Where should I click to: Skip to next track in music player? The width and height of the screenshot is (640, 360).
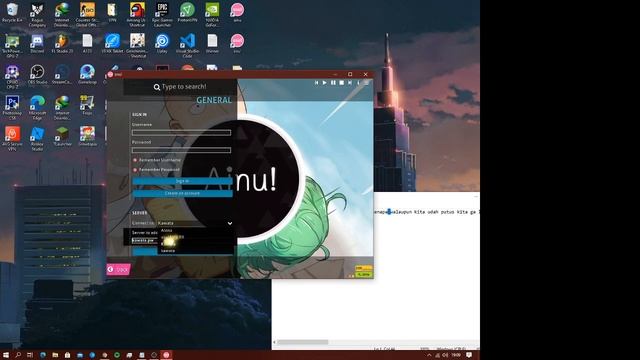click(x=350, y=83)
